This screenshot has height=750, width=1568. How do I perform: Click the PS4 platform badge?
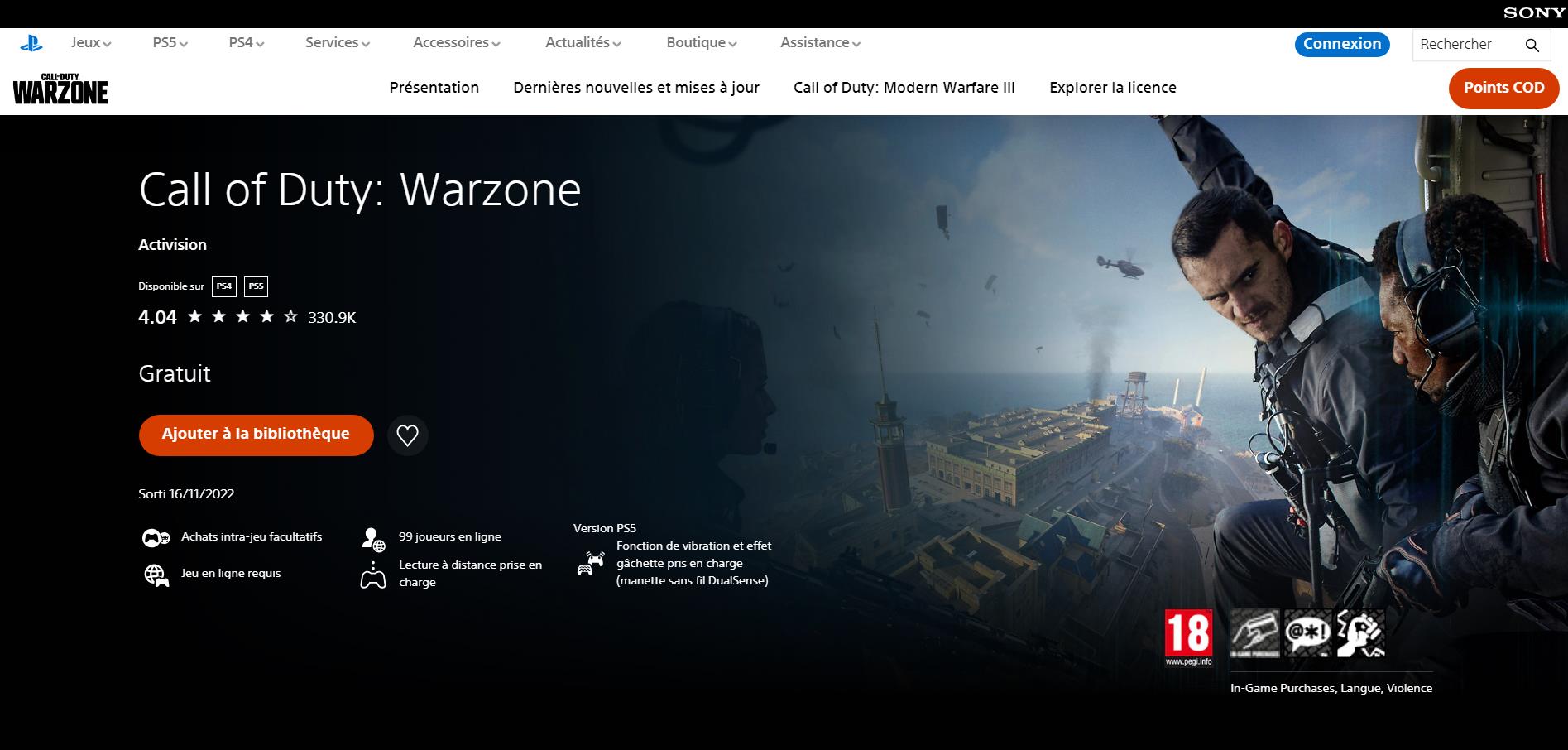[x=224, y=286]
